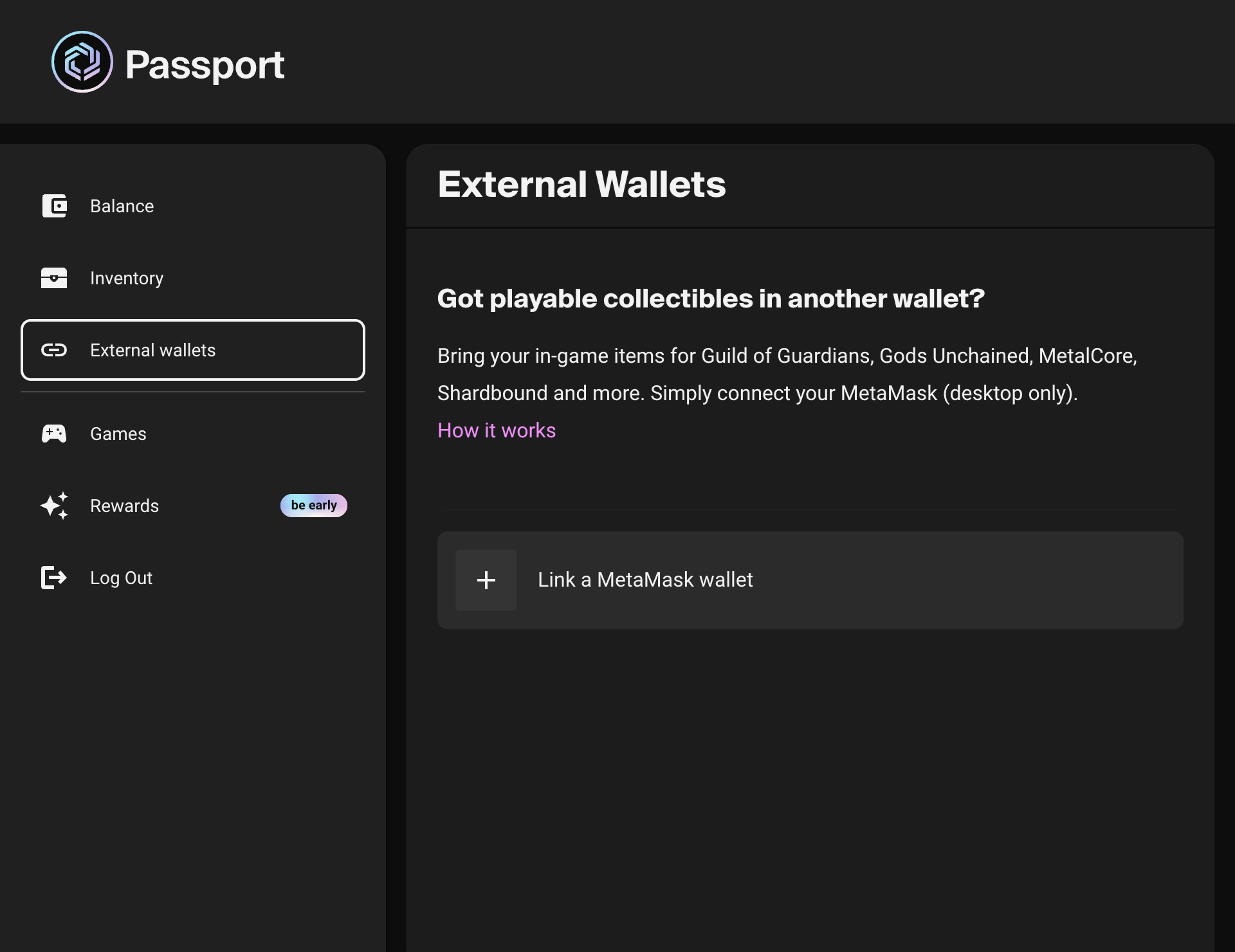Screen dimensions: 1235x952
Task: Click the Passport logo icon
Action: (x=82, y=62)
